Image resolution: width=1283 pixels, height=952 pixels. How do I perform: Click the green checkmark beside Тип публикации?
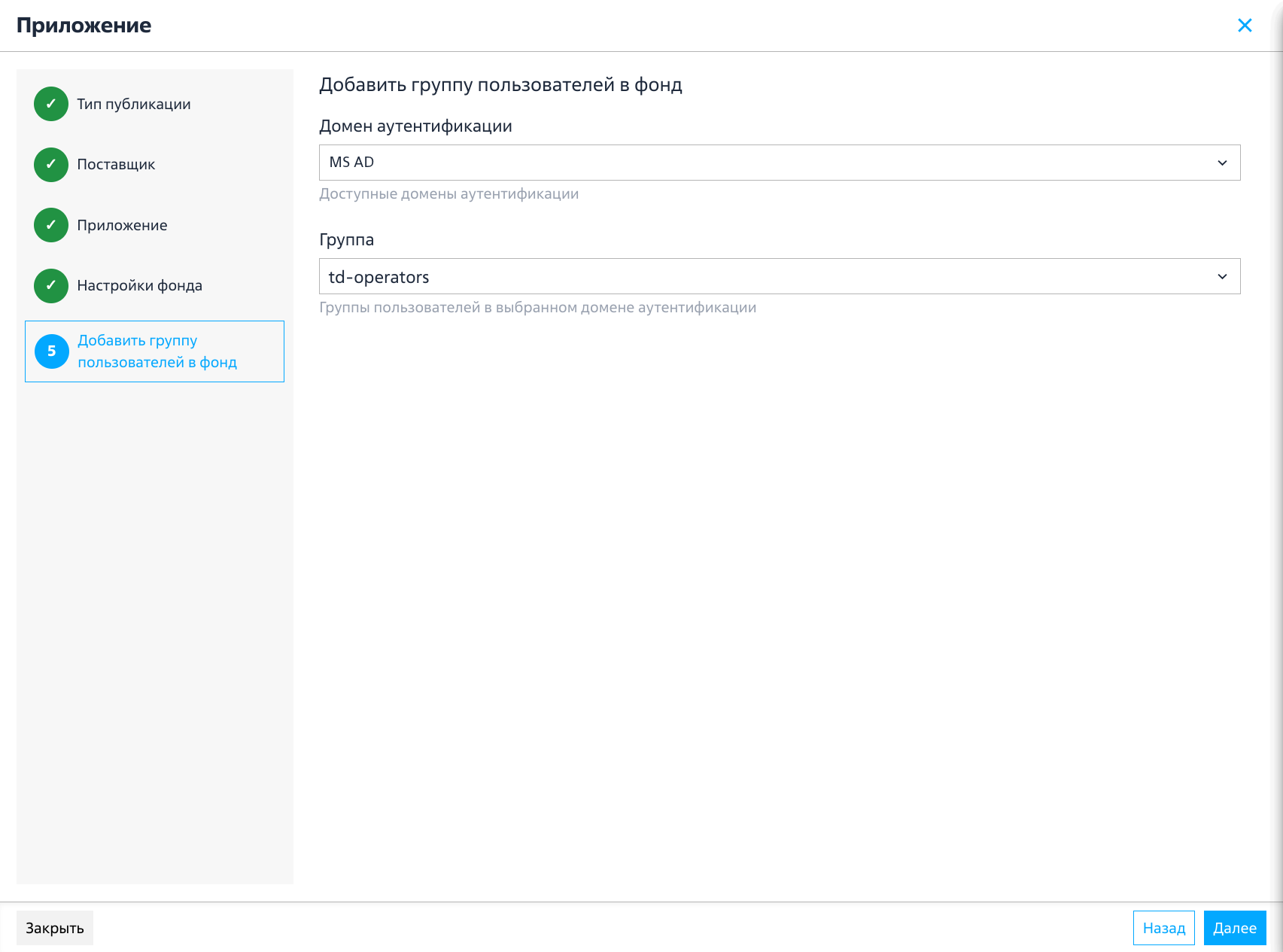coord(51,104)
